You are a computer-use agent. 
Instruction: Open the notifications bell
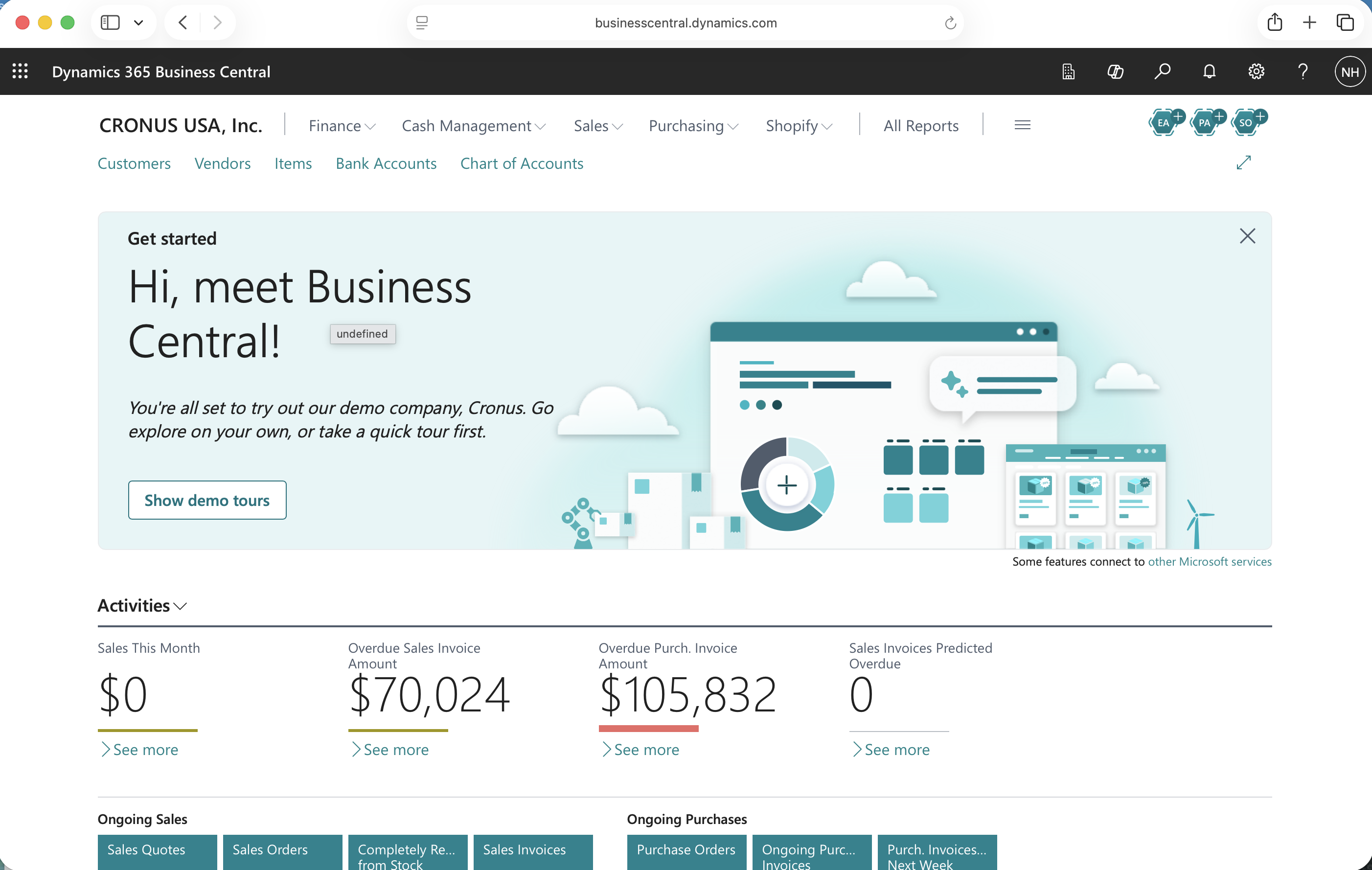1209,71
